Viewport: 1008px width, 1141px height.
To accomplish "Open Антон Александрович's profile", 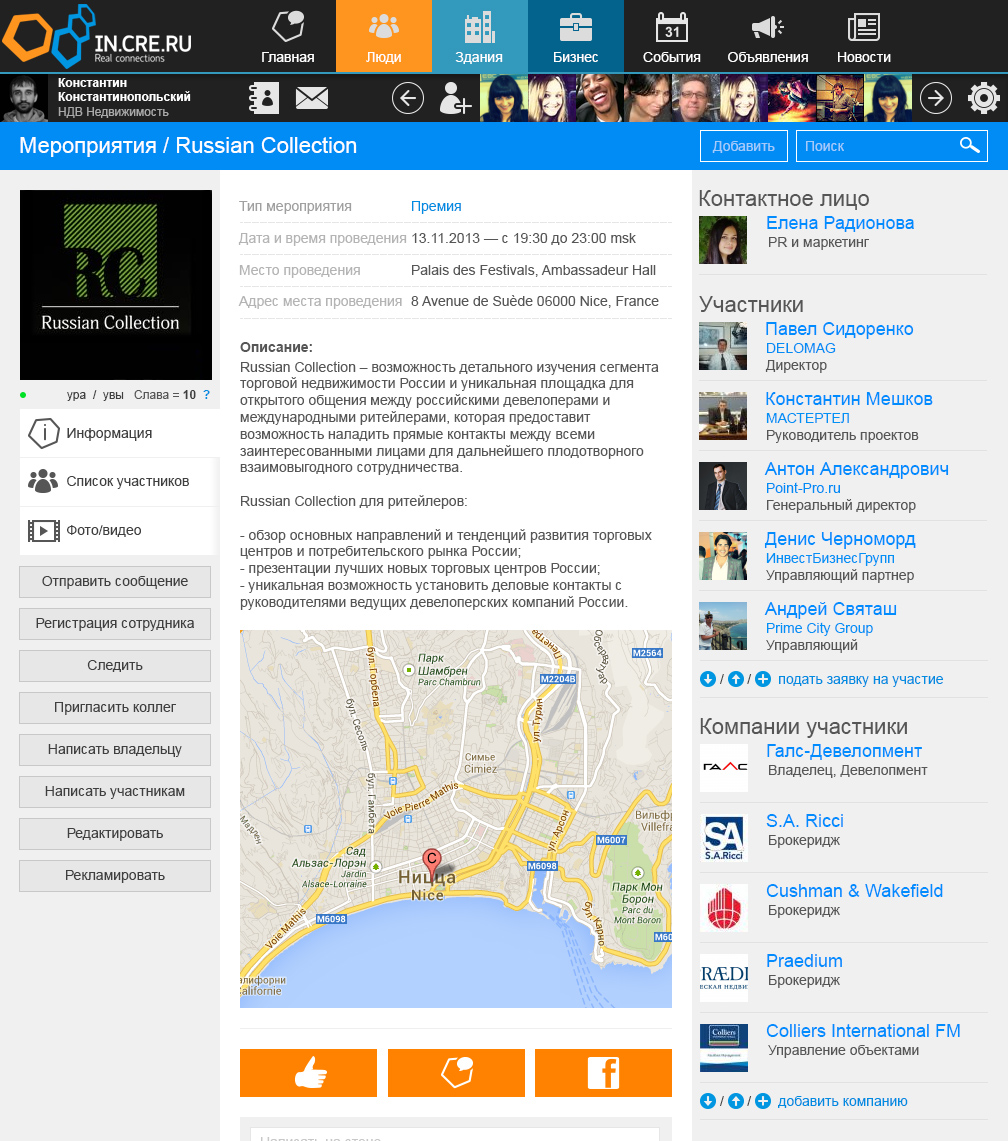I will click(857, 469).
